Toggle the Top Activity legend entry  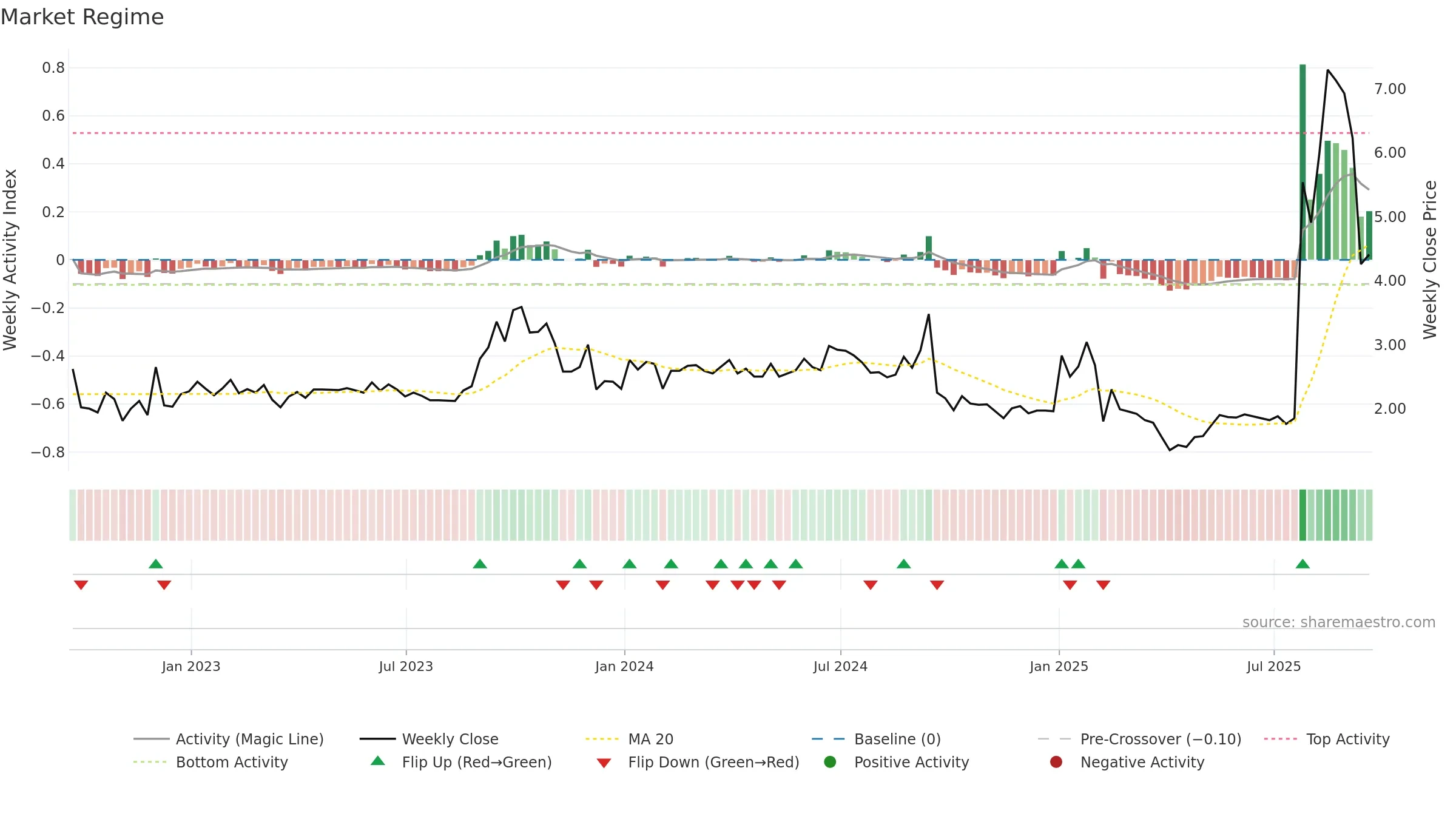(x=1327, y=739)
